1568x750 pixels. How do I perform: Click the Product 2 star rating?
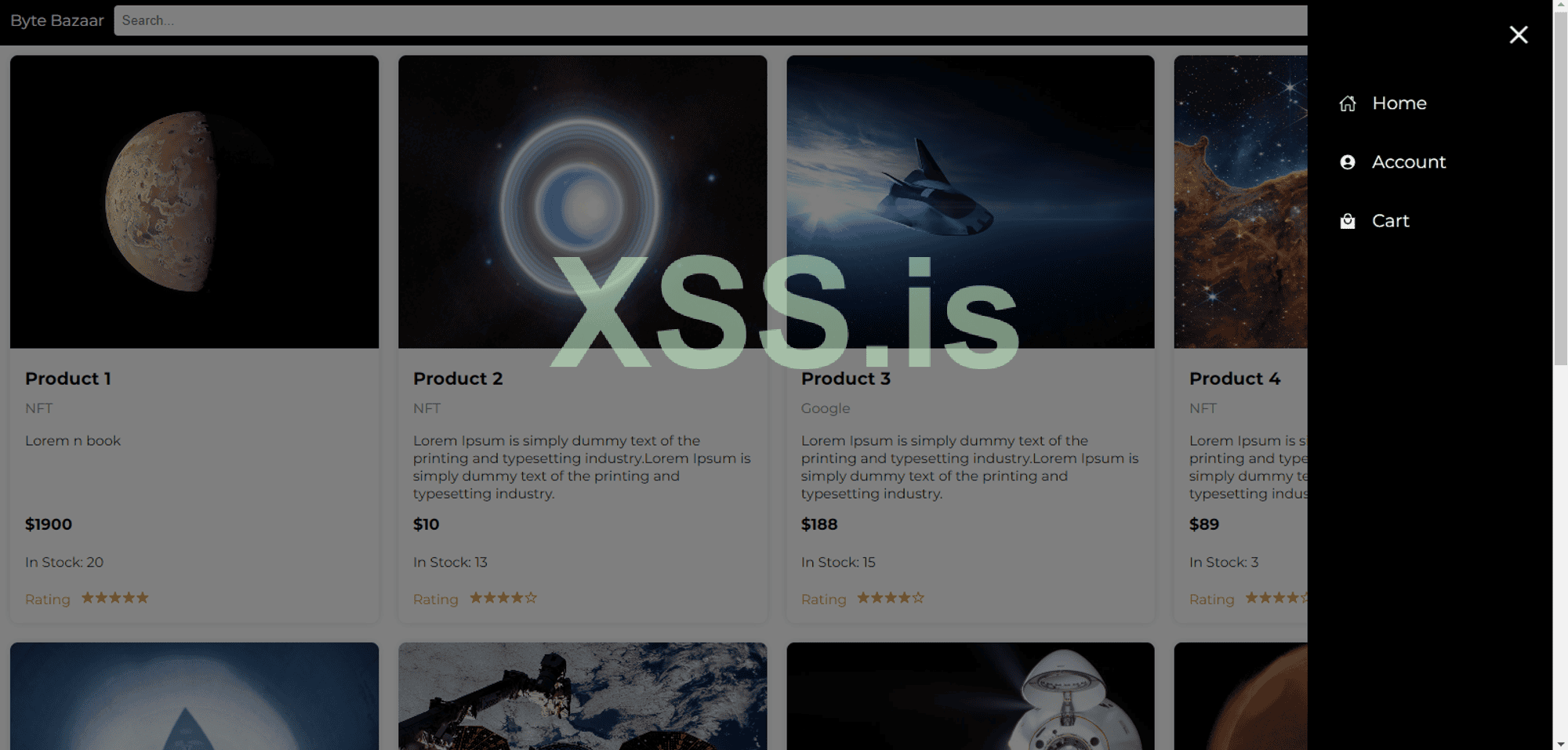pyautogui.click(x=503, y=598)
